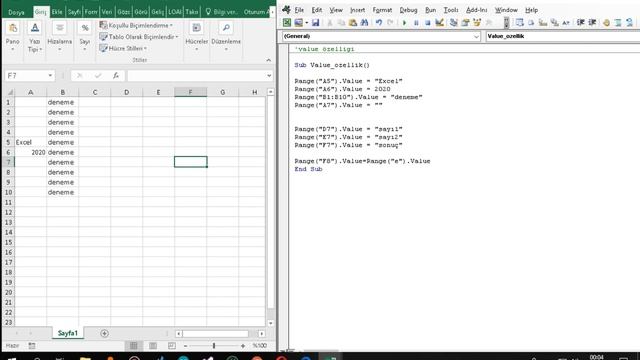The width and height of the screenshot is (640, 360).
Task: Open Properties Window icon in VBA toolbar
Action: [465, 22]
